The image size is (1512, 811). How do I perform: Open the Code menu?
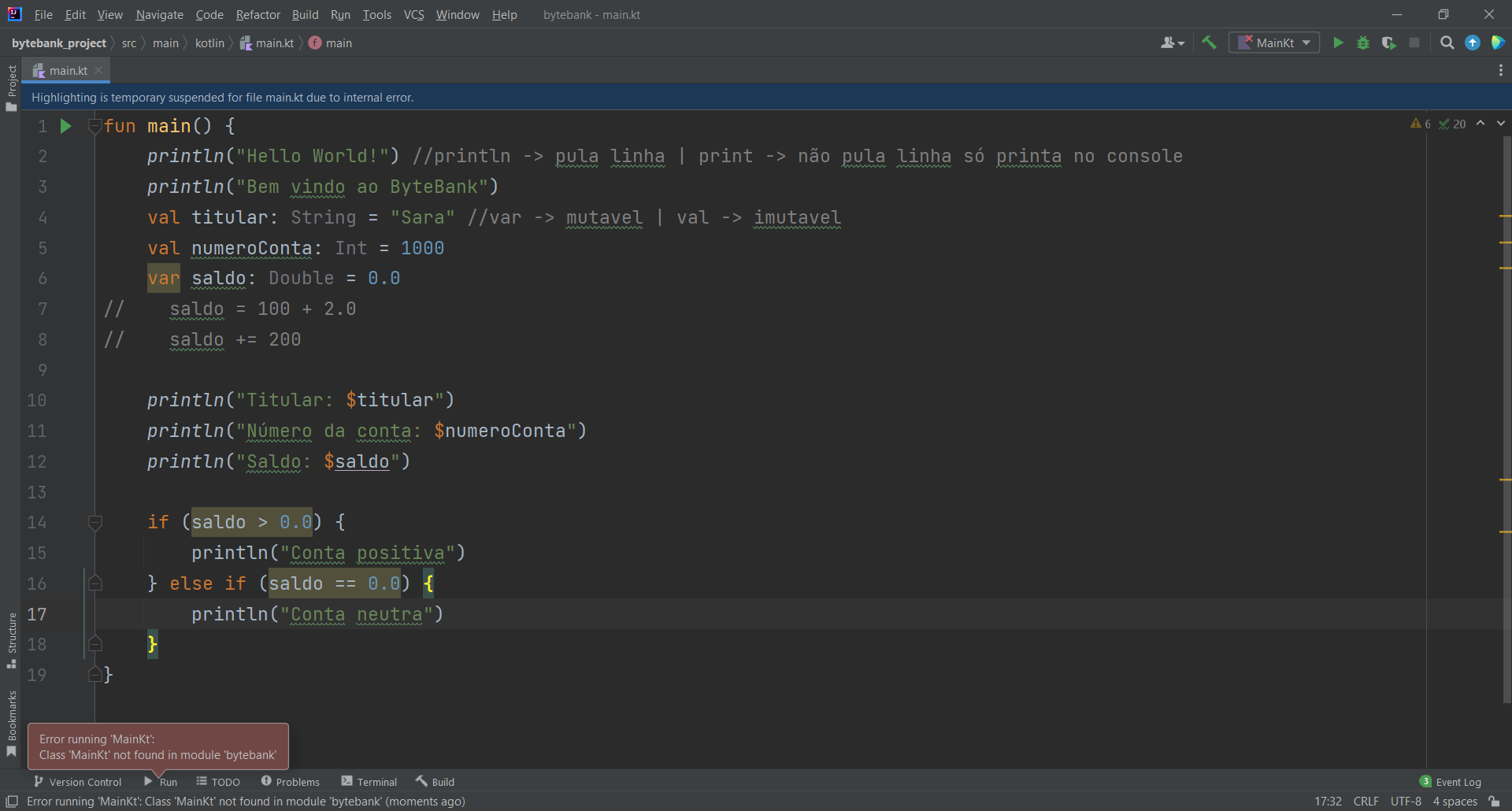coord(209,15)
